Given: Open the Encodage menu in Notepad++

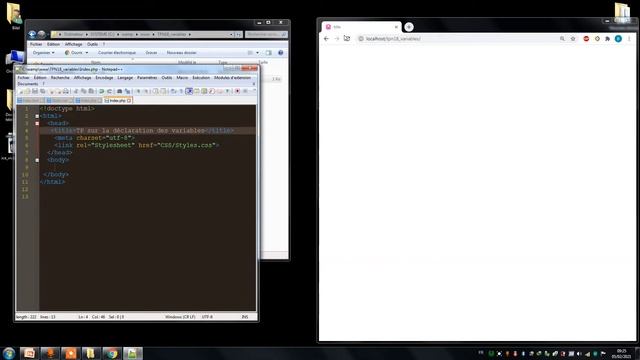Looking at the screenshot, I should (104, 78).
